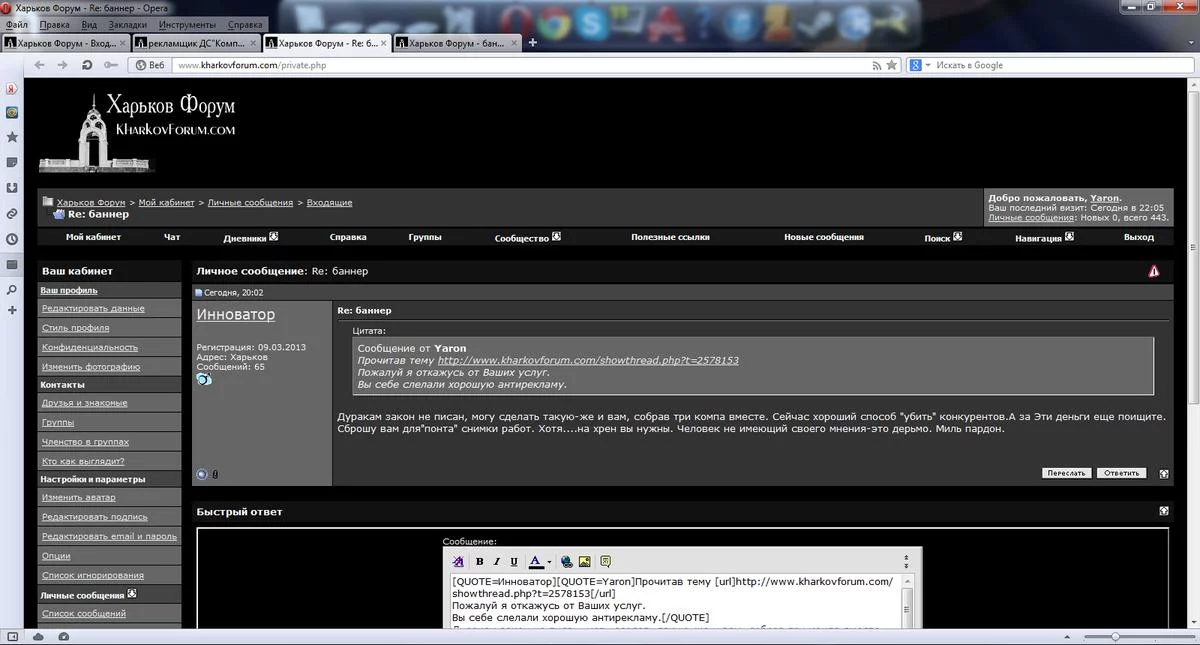Open the Инструменты menu

coord(187,24)
